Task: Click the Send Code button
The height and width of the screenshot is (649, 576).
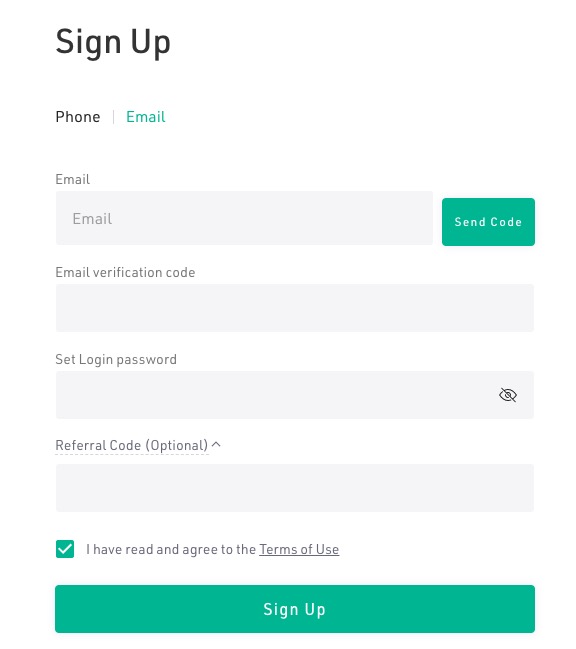Action: [488, 222]
